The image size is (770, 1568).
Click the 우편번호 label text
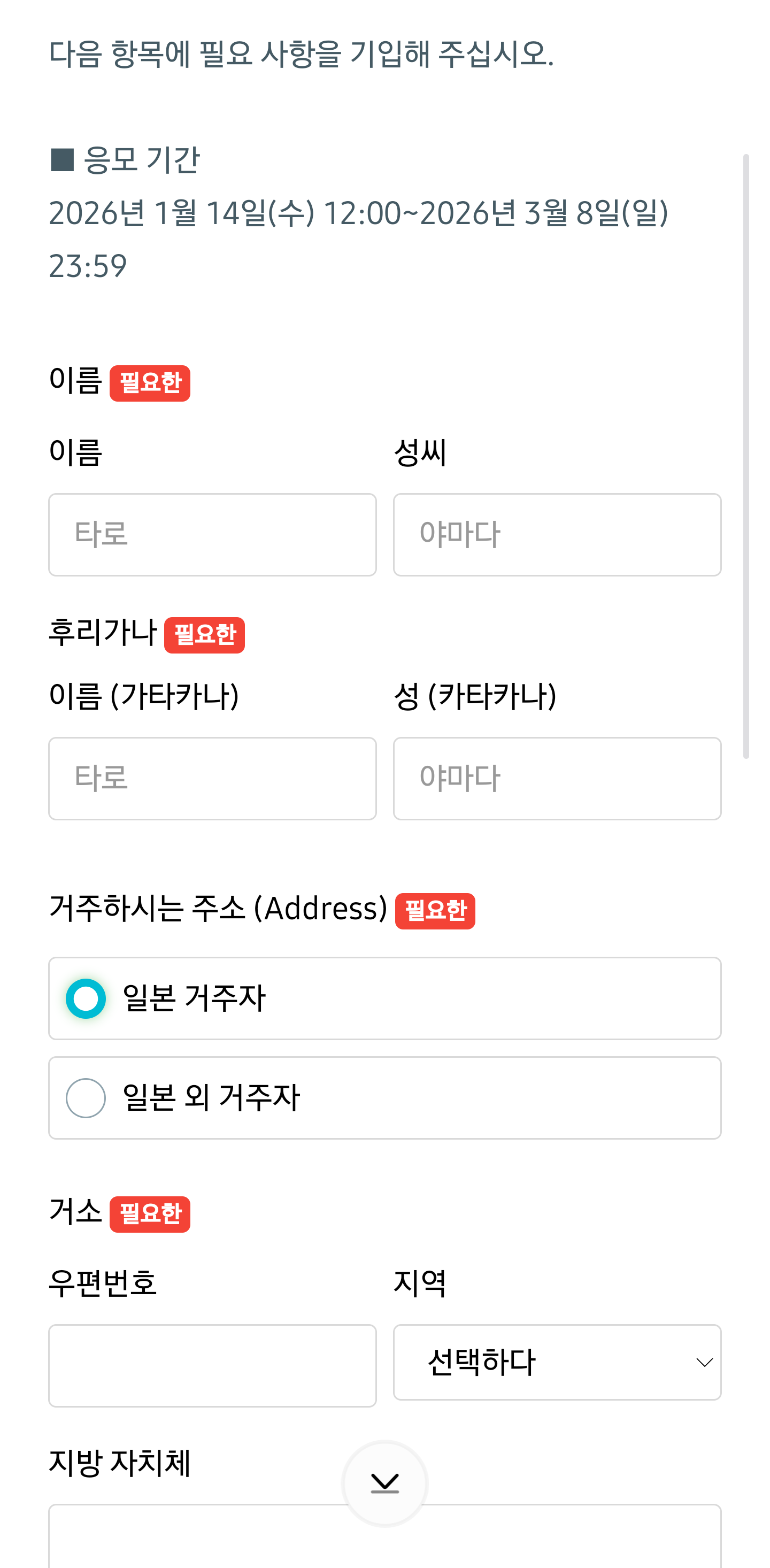pyautogui.click(x=103, y=1283)
